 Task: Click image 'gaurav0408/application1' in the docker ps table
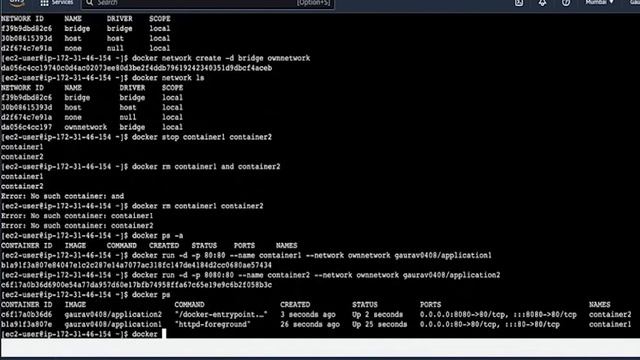point(113,324)
